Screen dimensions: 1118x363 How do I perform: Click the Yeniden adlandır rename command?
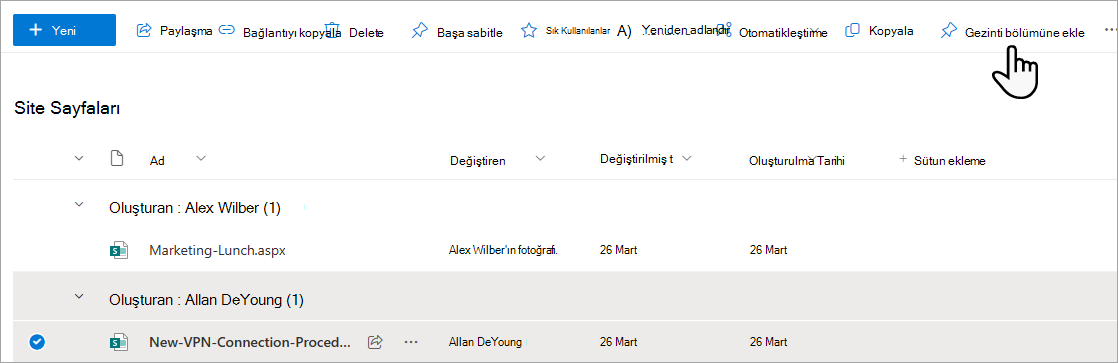[x=674, y=31]
